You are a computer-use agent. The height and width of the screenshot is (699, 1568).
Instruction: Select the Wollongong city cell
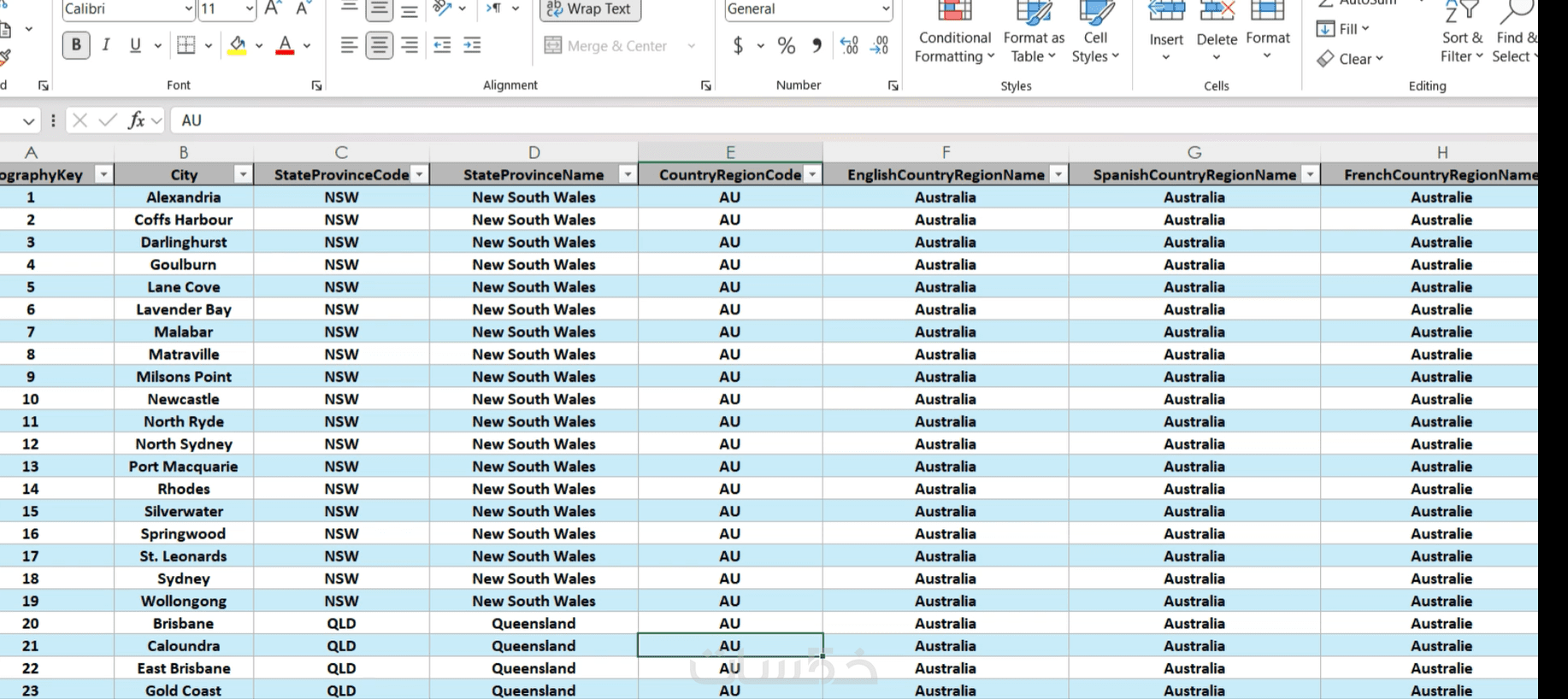[184, 602]
